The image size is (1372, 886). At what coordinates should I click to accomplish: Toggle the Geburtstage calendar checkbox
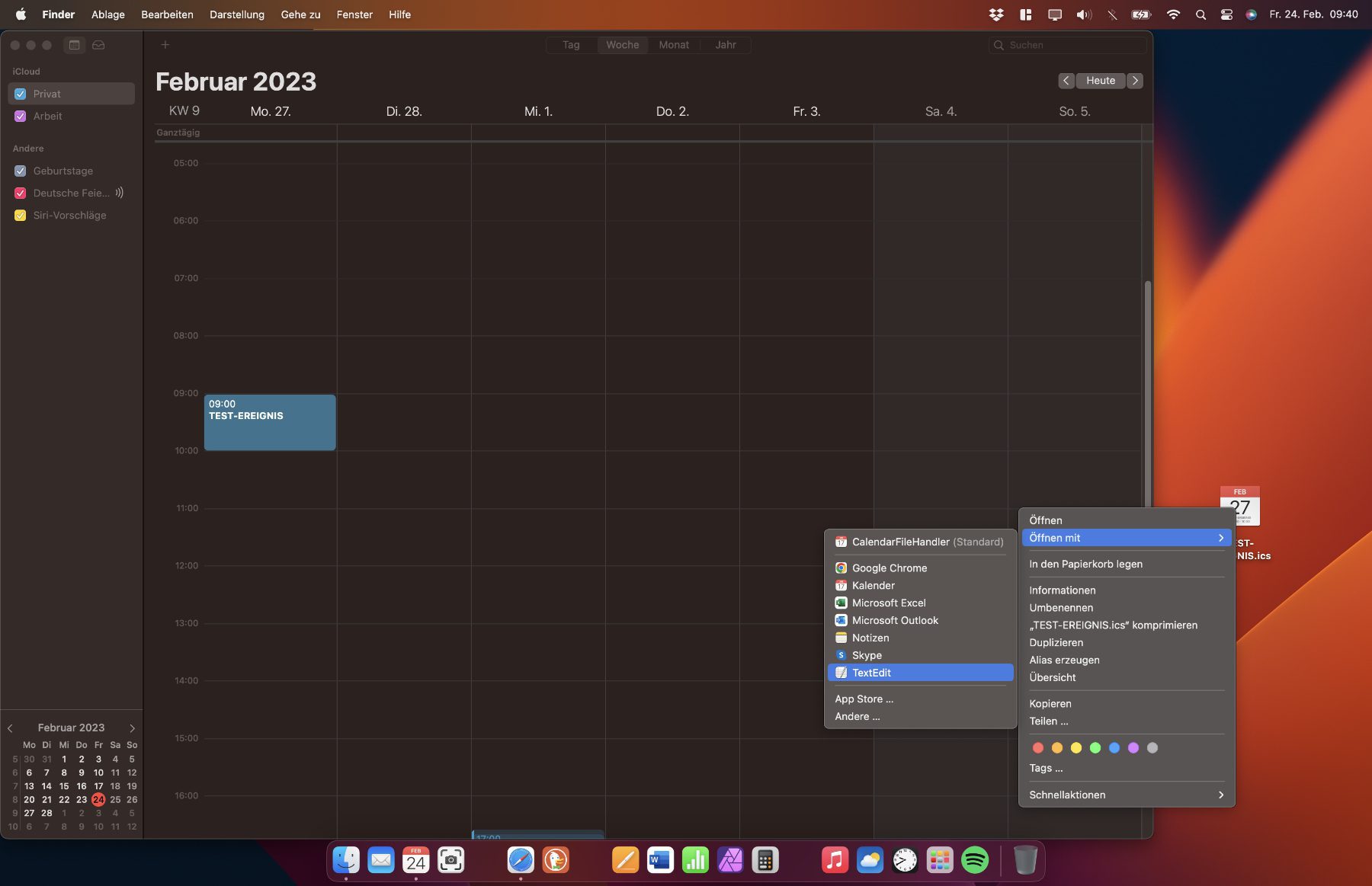coord(21,171)
